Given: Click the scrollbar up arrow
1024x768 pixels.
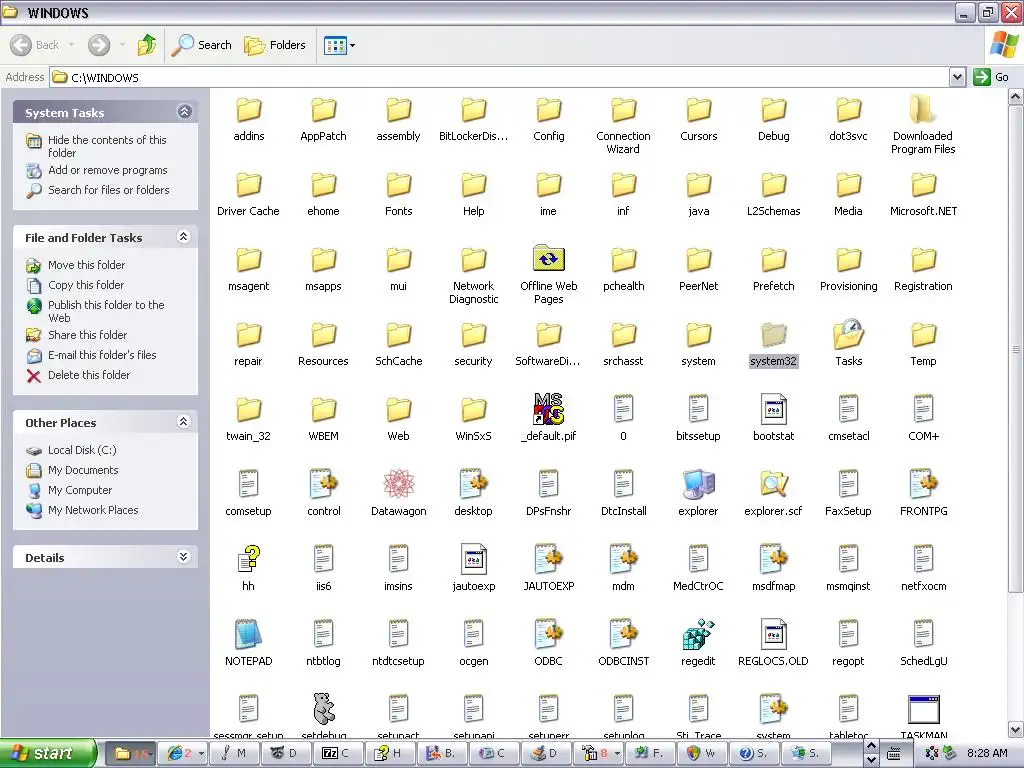Looking at the screenshot, I should pyautogui.click(x=1016, y=97).
